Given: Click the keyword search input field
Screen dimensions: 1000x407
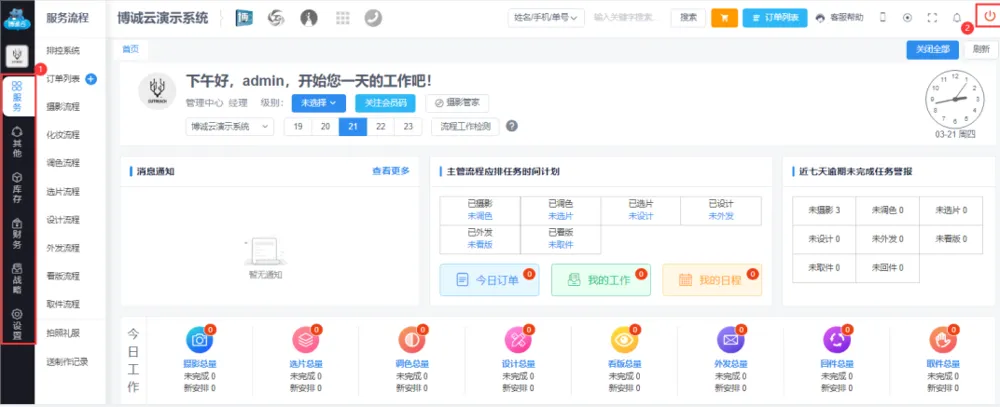Looking at the screenshot, I should [x=626, y=18].
